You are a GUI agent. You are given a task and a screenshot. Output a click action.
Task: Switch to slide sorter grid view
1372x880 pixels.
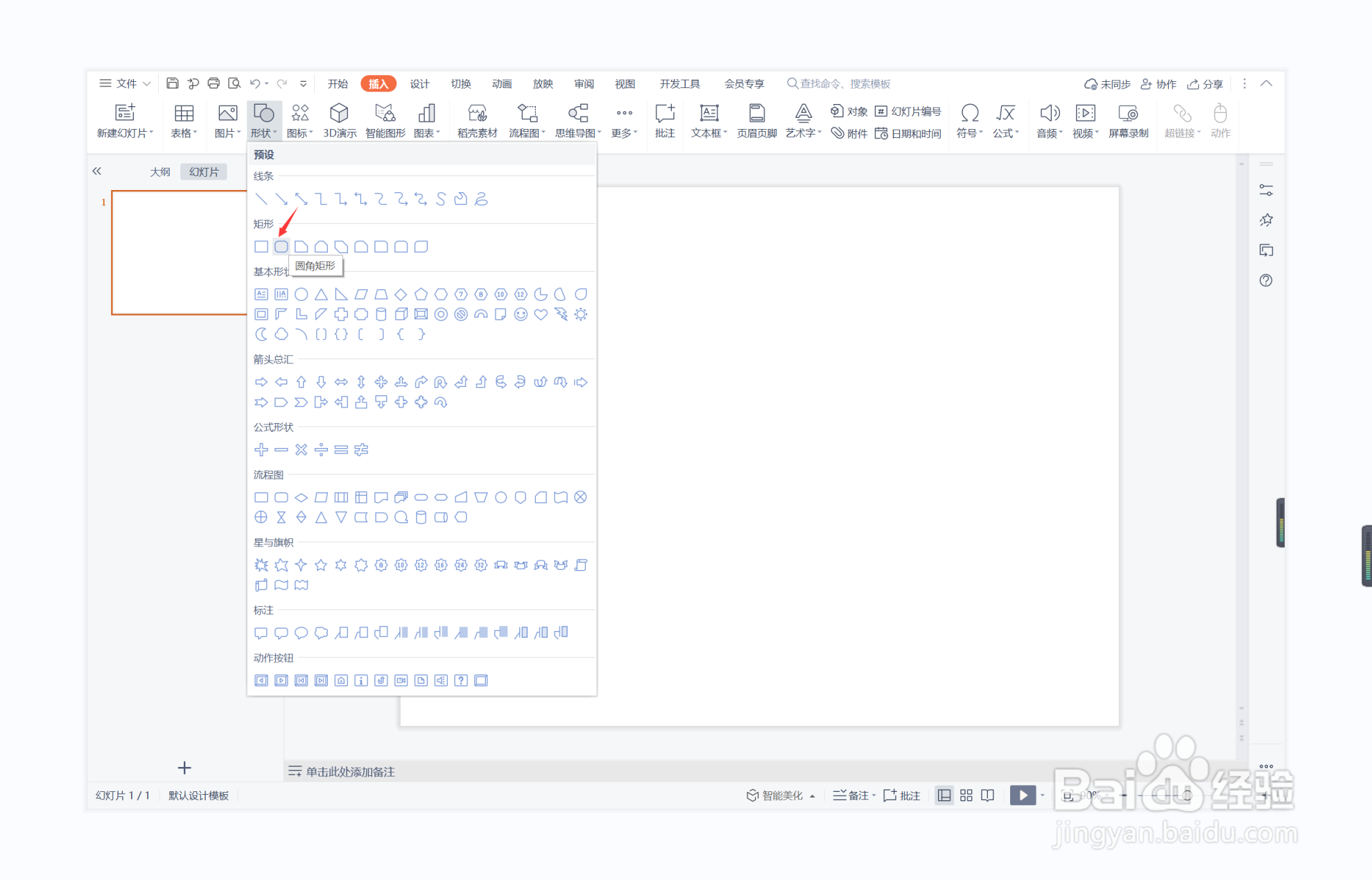click(x=966, y=795)
